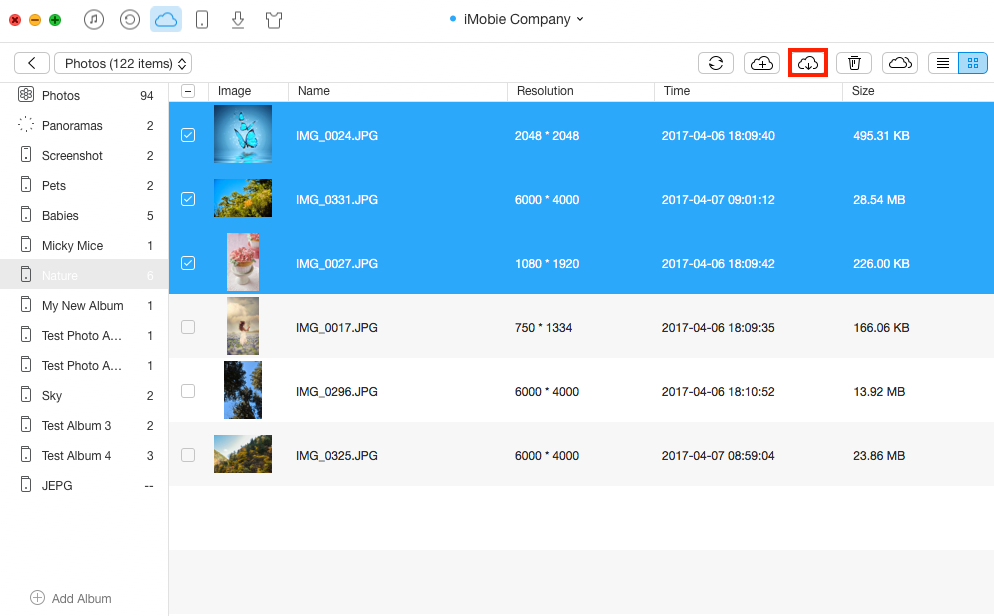Select the Babies album
The height and width of the screenshot is (616, 994).
pyautogui.click(x=84, y=215)
